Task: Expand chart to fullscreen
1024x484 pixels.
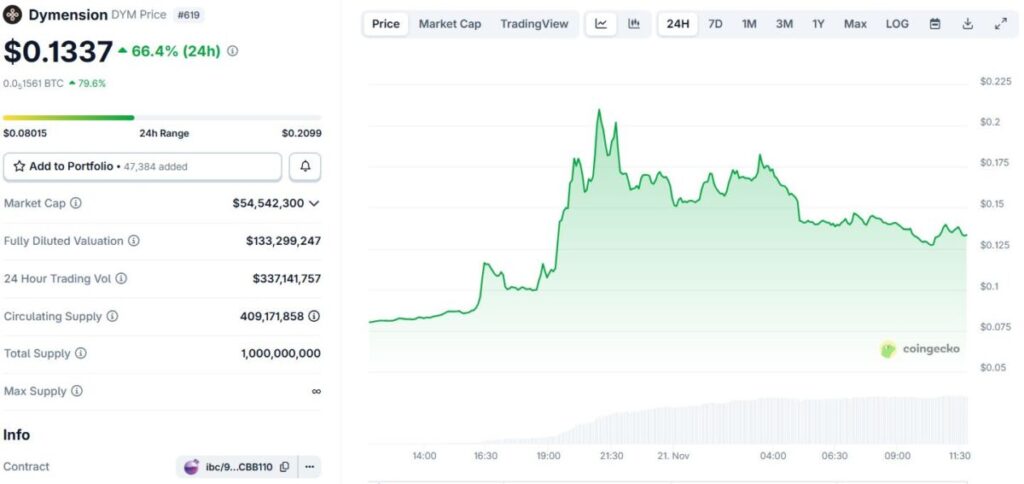Action: 1000,24
